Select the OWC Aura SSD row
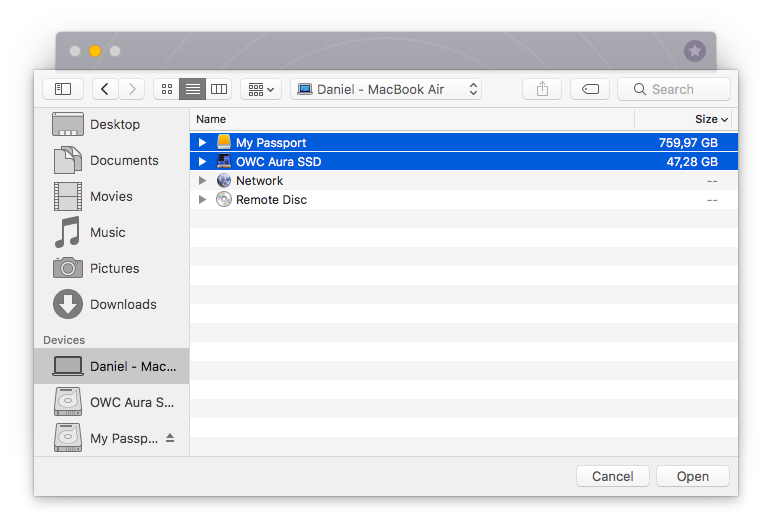Image resolution: width=772 pixels, height=517 pixels. [464, 162]
